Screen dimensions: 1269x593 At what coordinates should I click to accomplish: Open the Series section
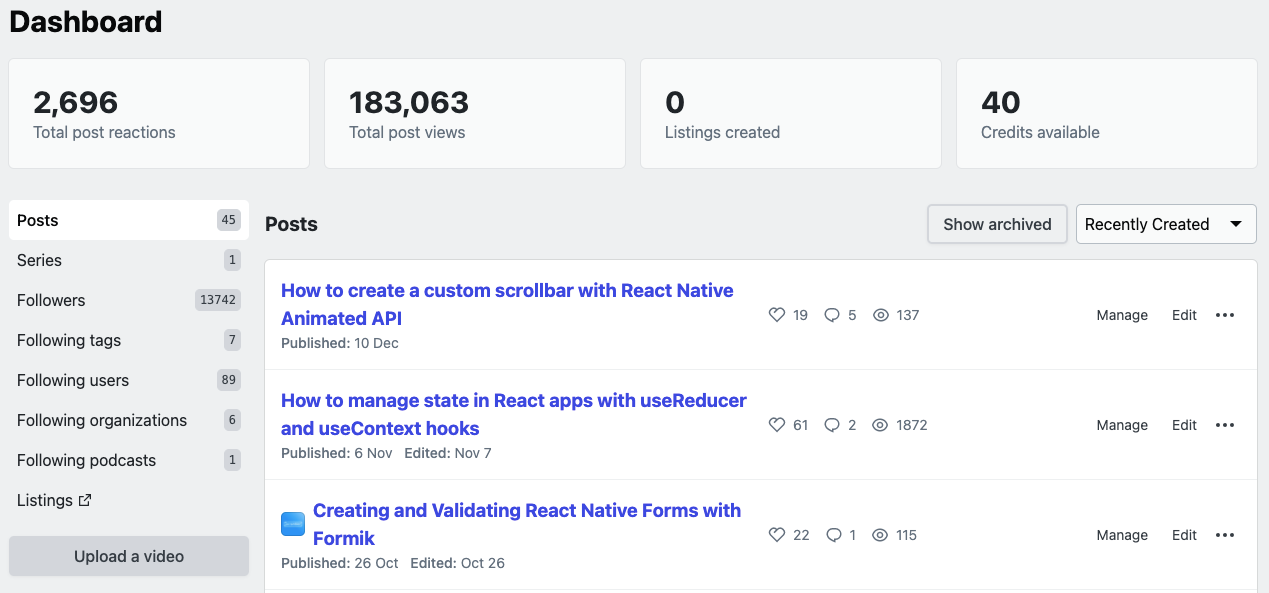(x=40, y=260)
